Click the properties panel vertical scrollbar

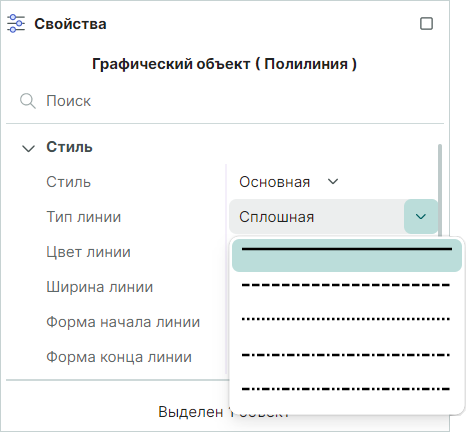point(440,190)
